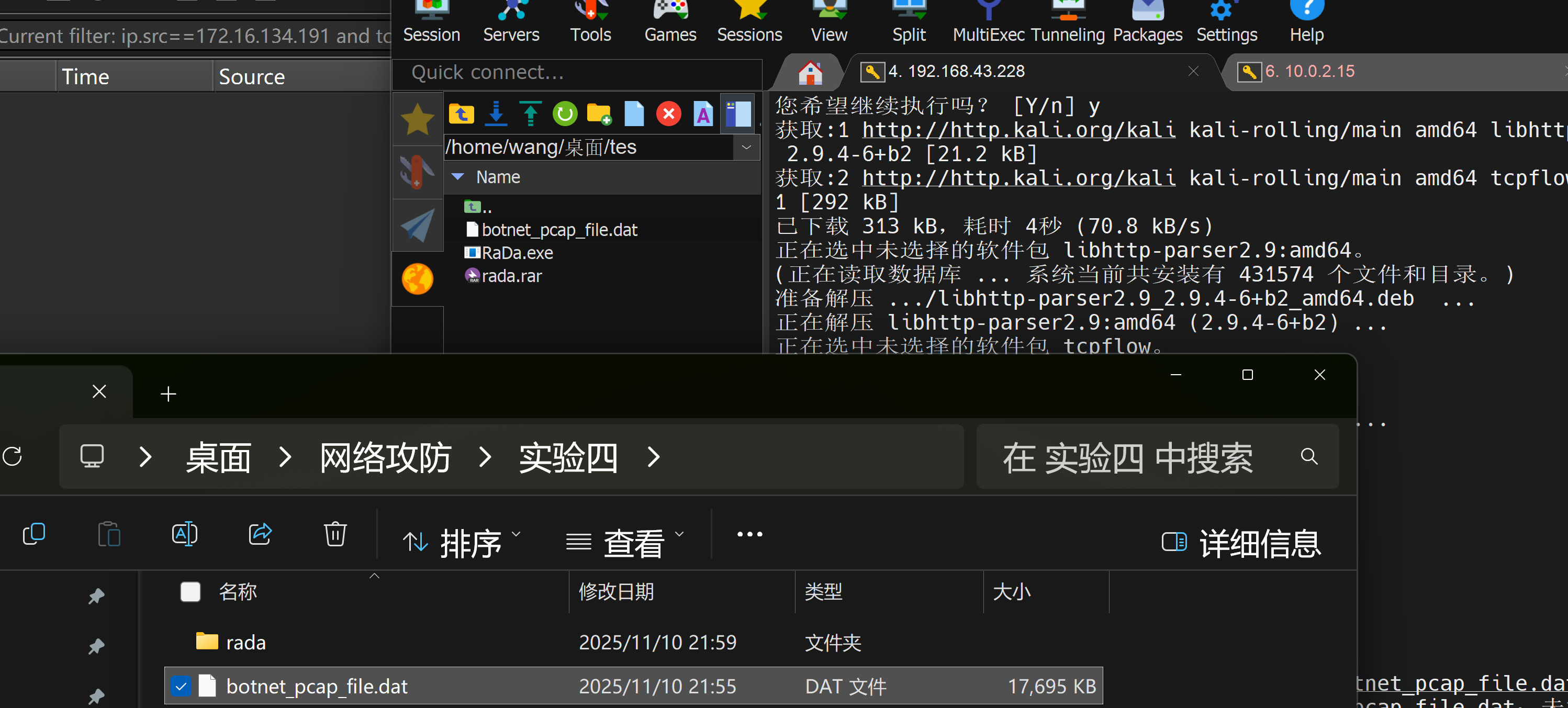Click the trash delete icon in Explorer

335,534
